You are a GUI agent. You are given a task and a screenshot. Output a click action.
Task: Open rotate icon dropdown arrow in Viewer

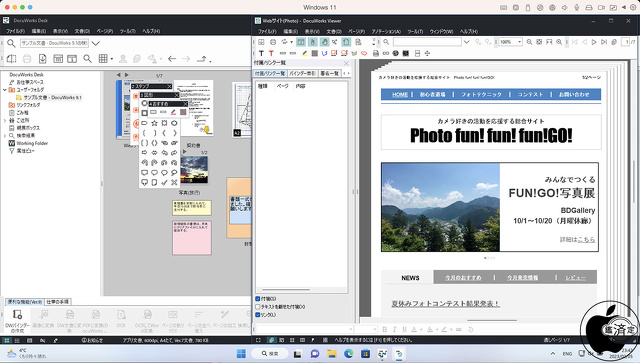click(291, 42)
